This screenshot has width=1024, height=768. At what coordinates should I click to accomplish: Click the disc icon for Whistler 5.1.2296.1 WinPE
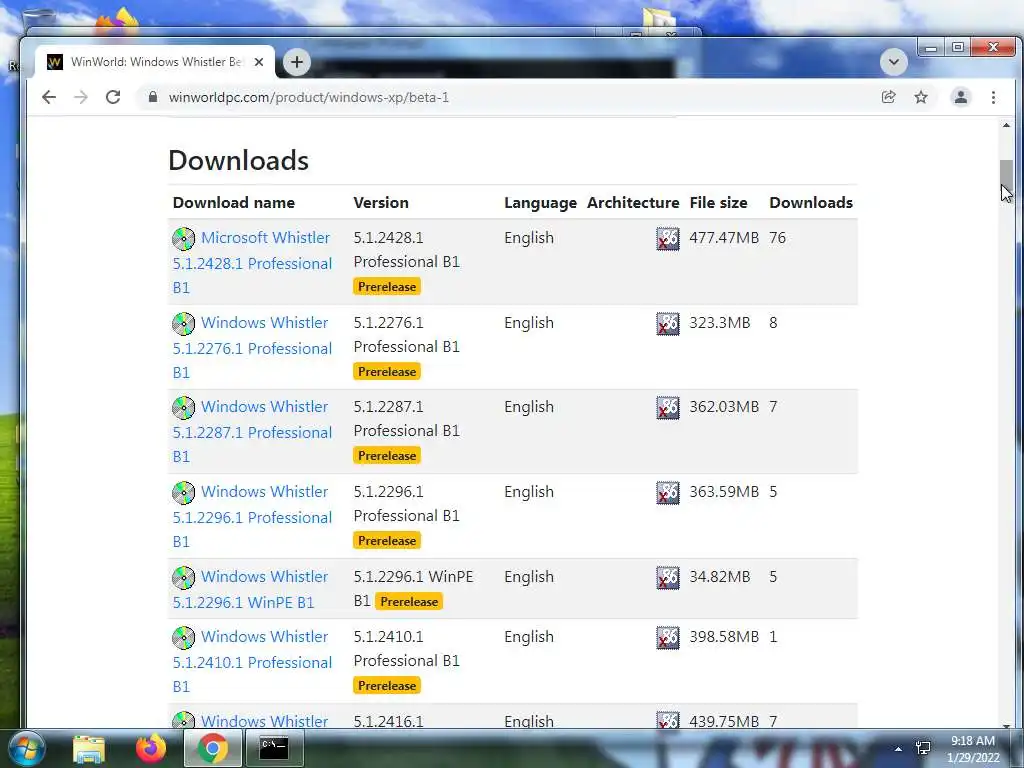pyautogui.click(x=184, y=577)
